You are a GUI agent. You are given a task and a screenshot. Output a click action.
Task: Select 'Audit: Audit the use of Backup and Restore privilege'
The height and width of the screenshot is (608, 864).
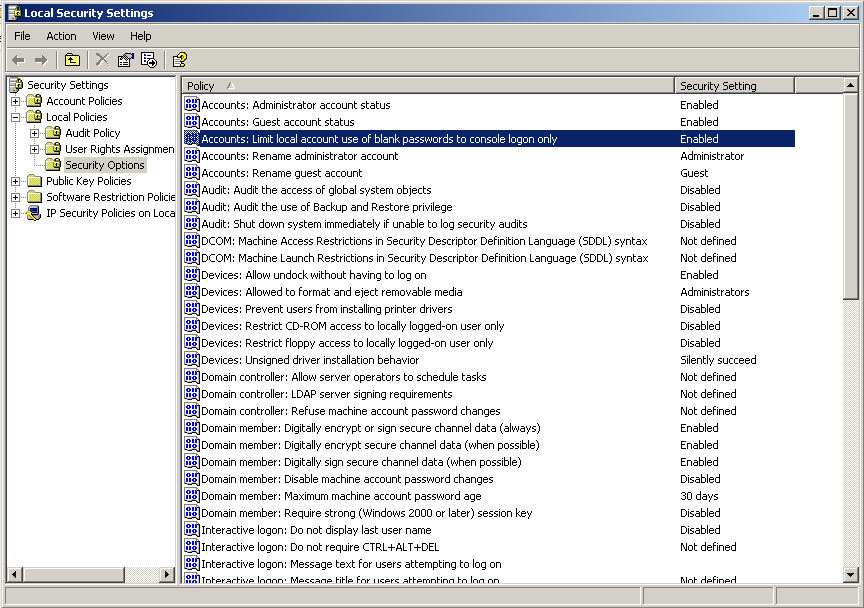(x=327, y=207)
